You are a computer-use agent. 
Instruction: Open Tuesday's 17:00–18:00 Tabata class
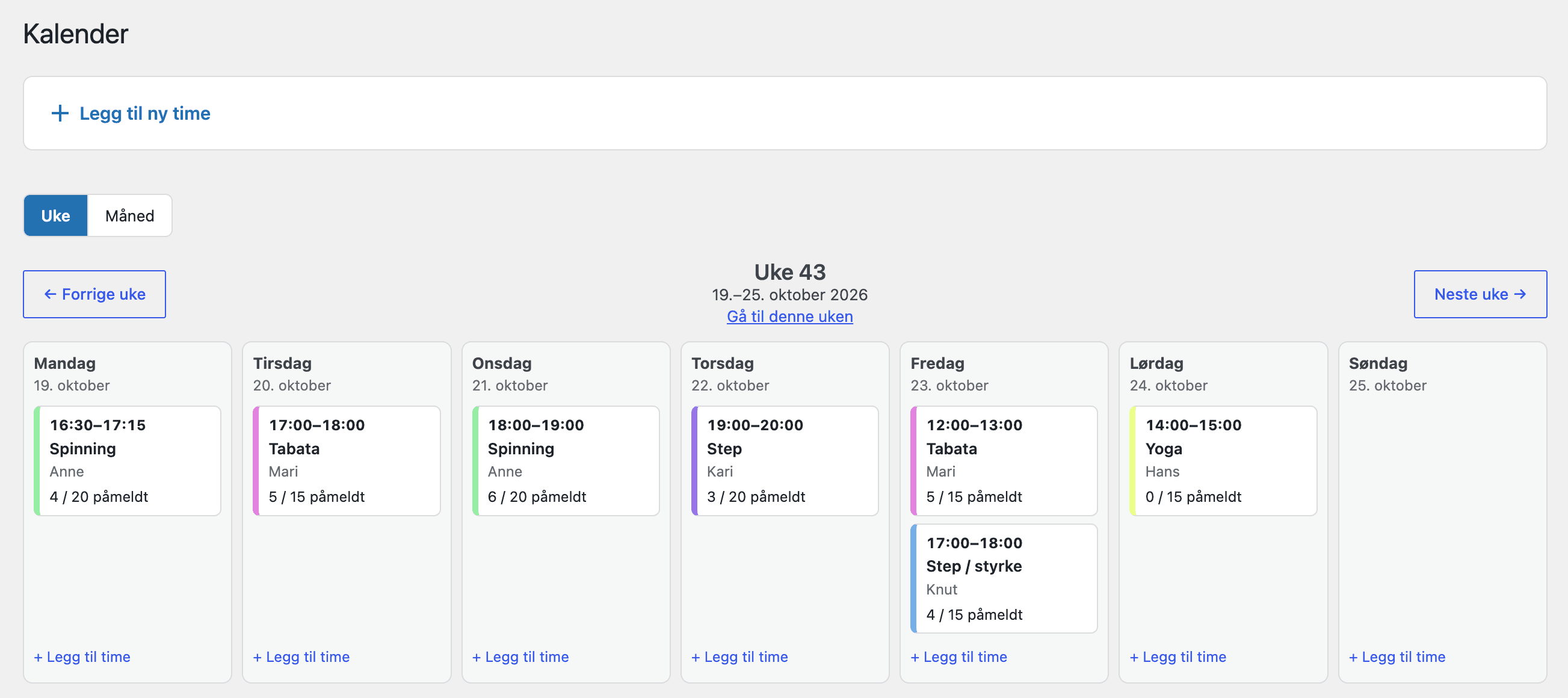347,461
